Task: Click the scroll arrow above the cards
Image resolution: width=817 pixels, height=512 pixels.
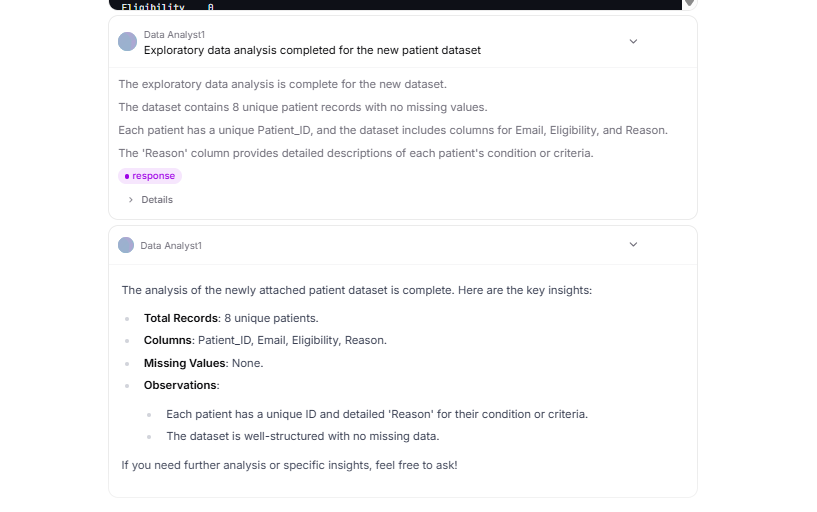Action: point(689,3)
